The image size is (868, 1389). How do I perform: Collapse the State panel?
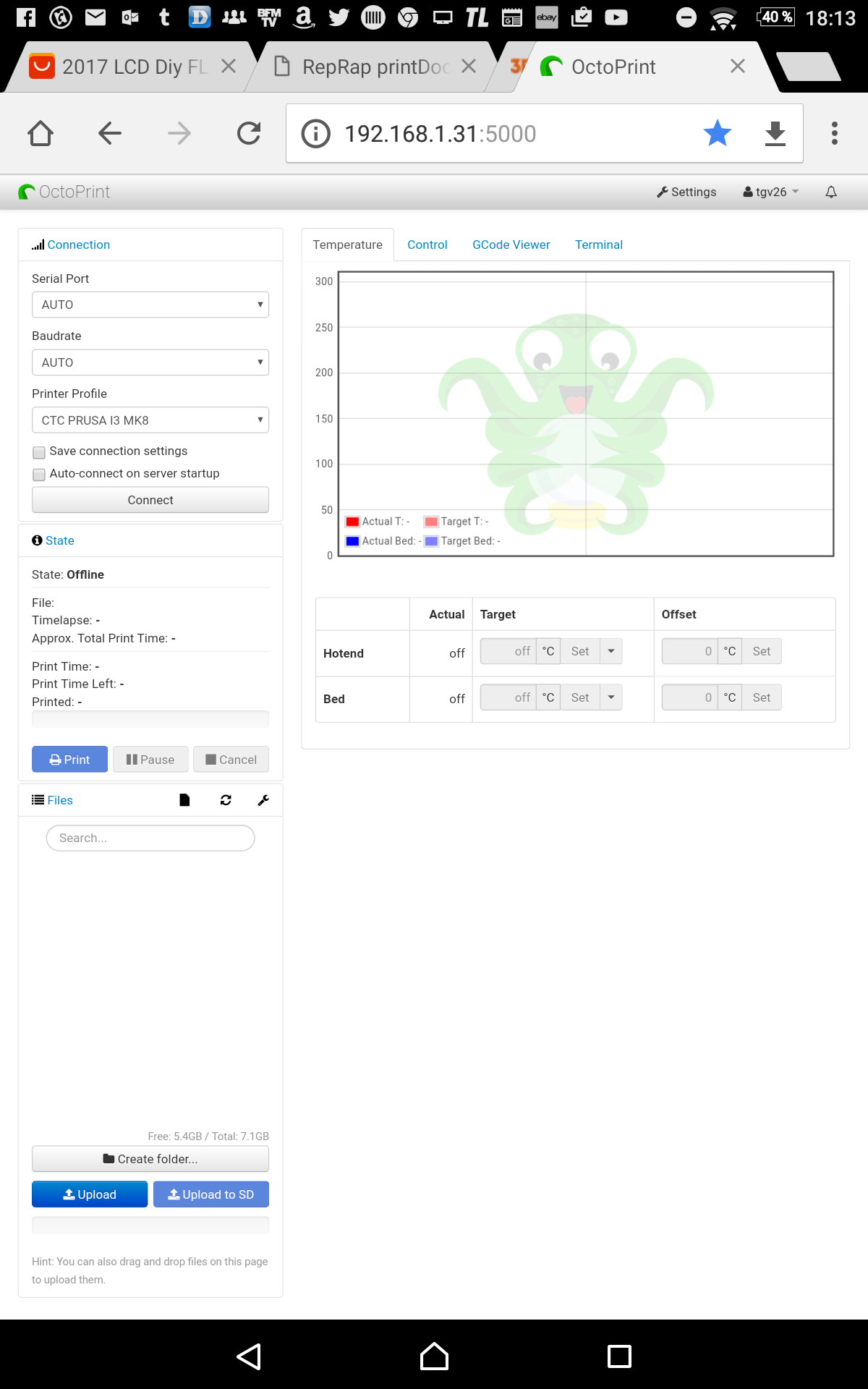click(59, 540)
